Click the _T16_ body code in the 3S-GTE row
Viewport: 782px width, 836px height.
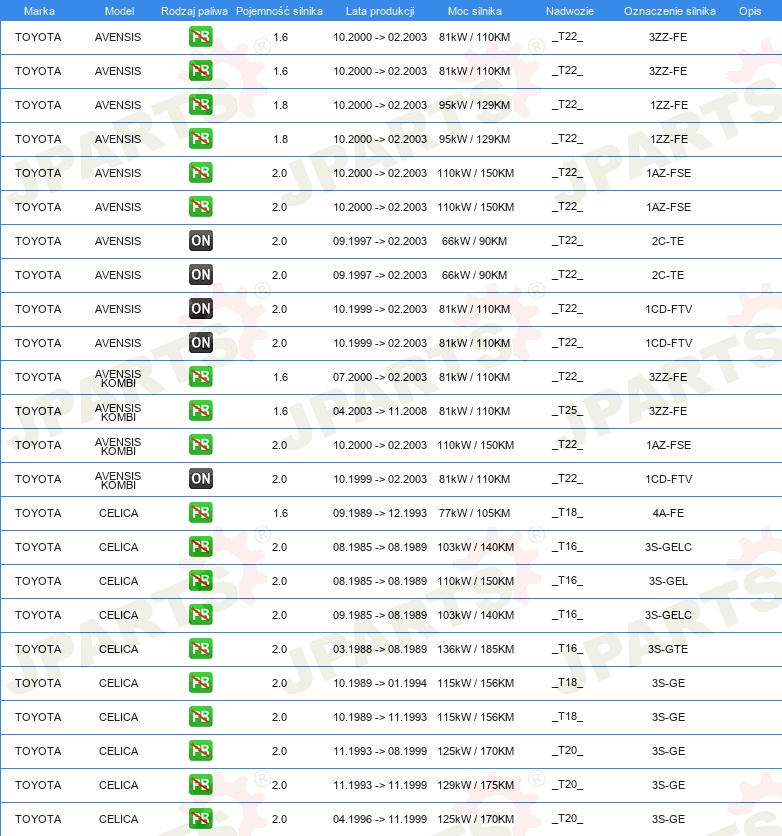click(x=567, y=648)
